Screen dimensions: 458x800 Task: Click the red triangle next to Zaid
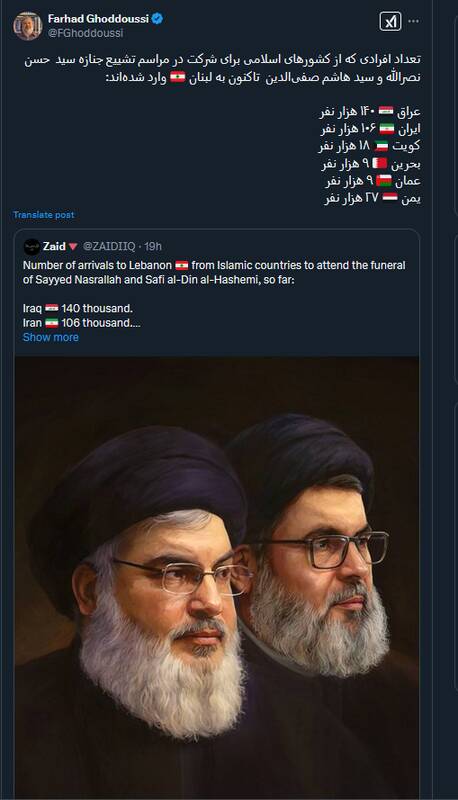coord(73,246)
